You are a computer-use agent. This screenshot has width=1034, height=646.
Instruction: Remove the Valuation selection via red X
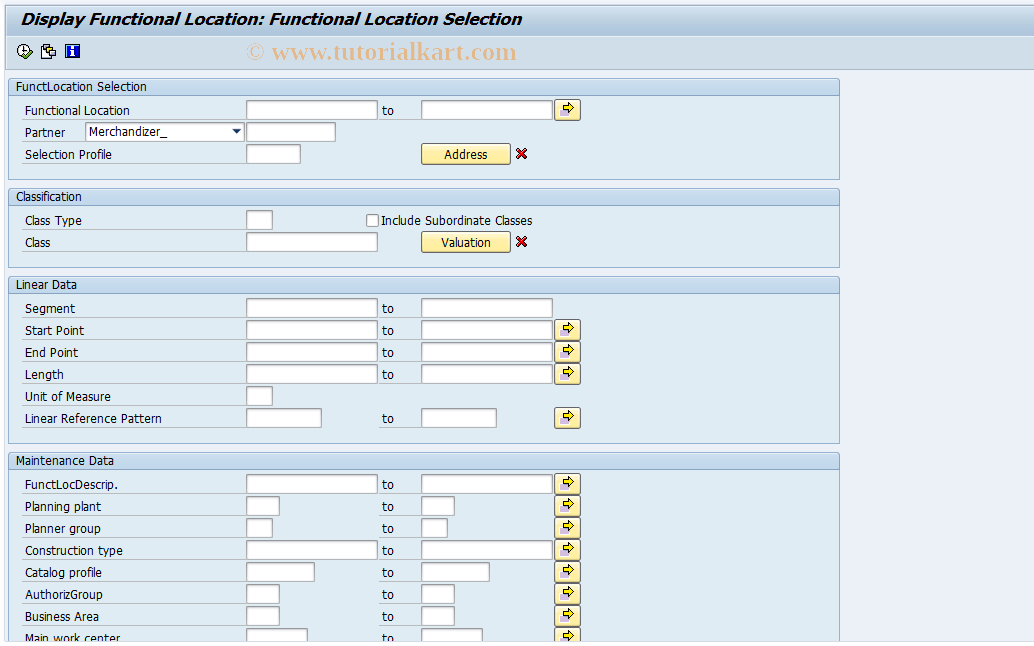coord(521,242)
